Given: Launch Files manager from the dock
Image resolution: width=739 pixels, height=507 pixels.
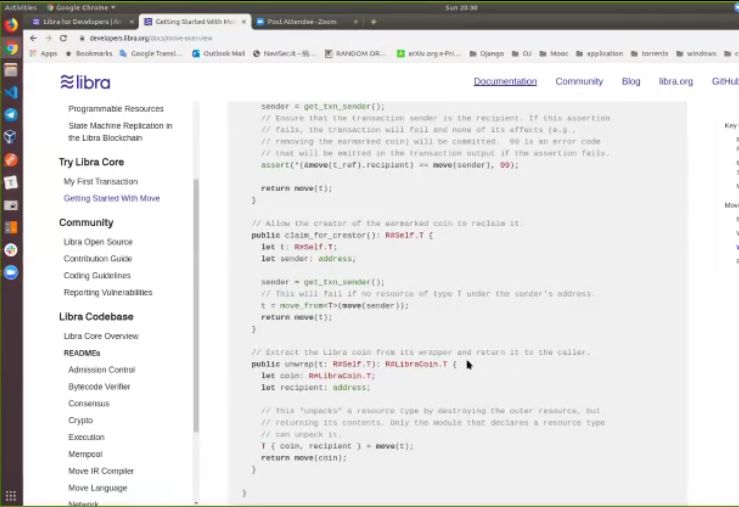Looking at the screenshot, I should point(11,70).
